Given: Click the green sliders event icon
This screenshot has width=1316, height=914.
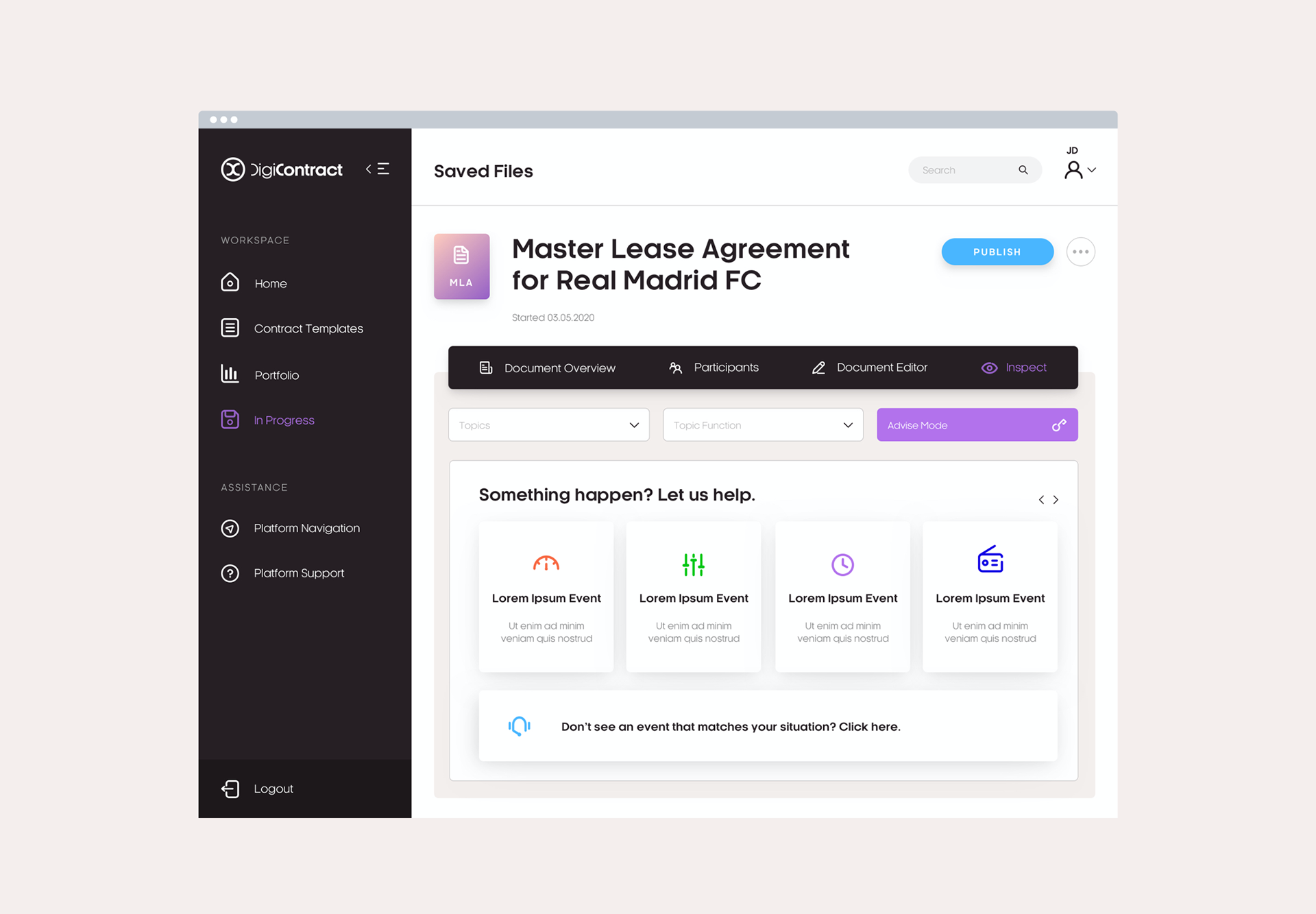Looking at the screenshot, I should click(x=694, y=564).
